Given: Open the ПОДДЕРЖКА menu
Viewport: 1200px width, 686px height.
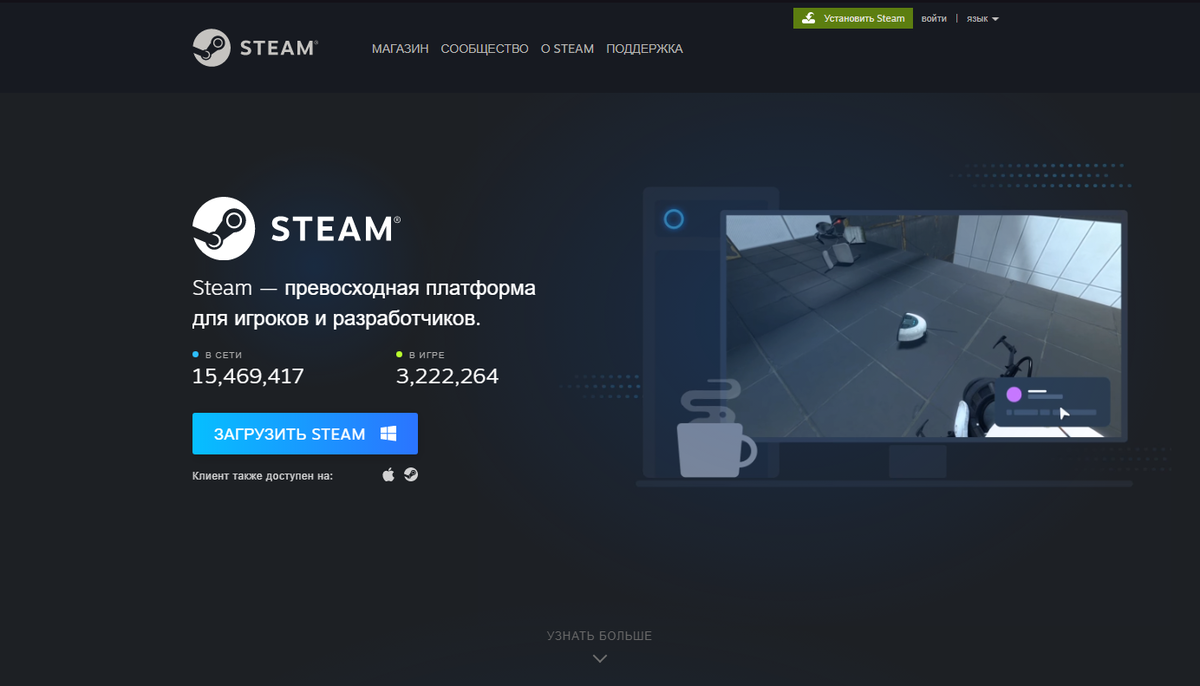Looking at the screenshot, I should (644, 48).
